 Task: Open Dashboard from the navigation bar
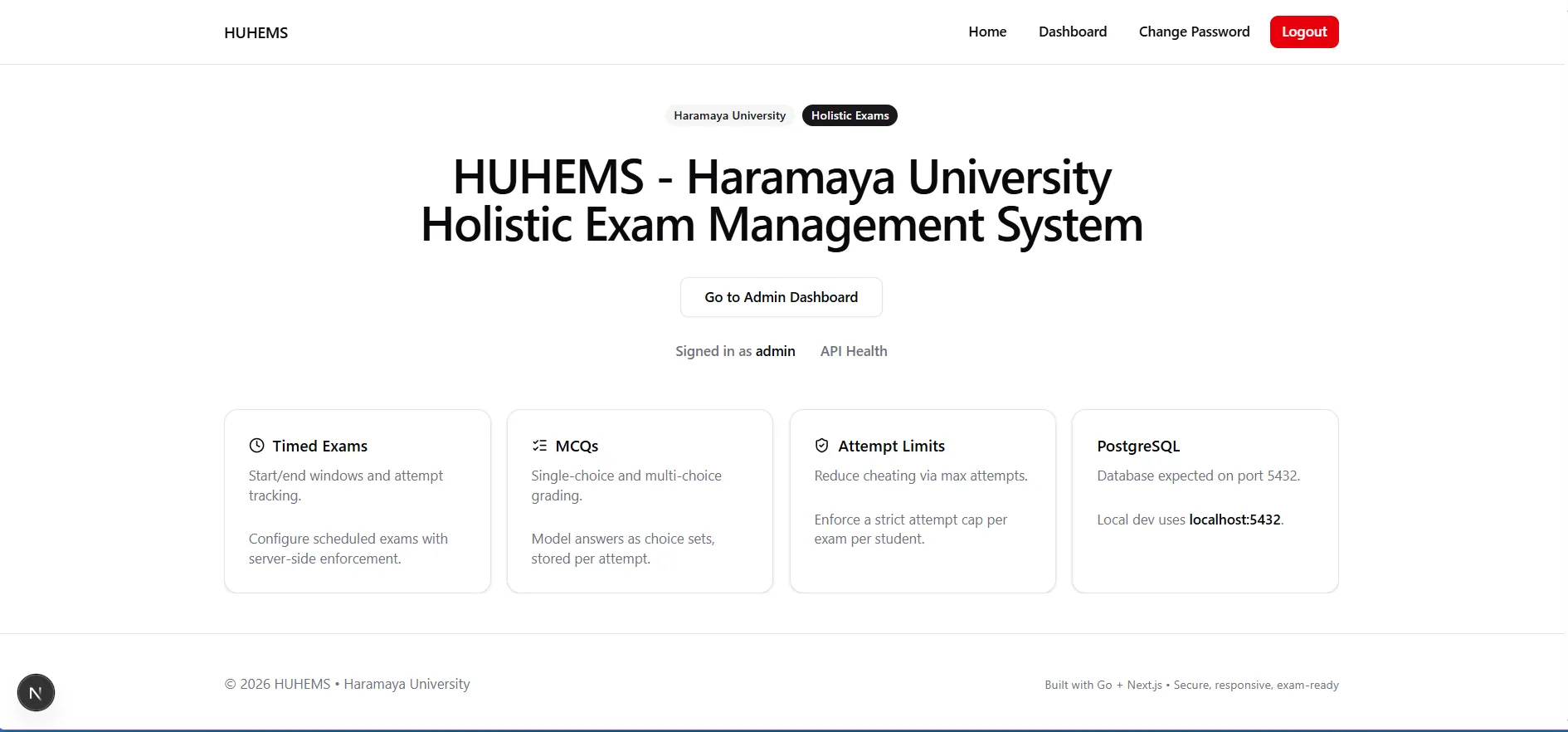[x=1073, y=32]
